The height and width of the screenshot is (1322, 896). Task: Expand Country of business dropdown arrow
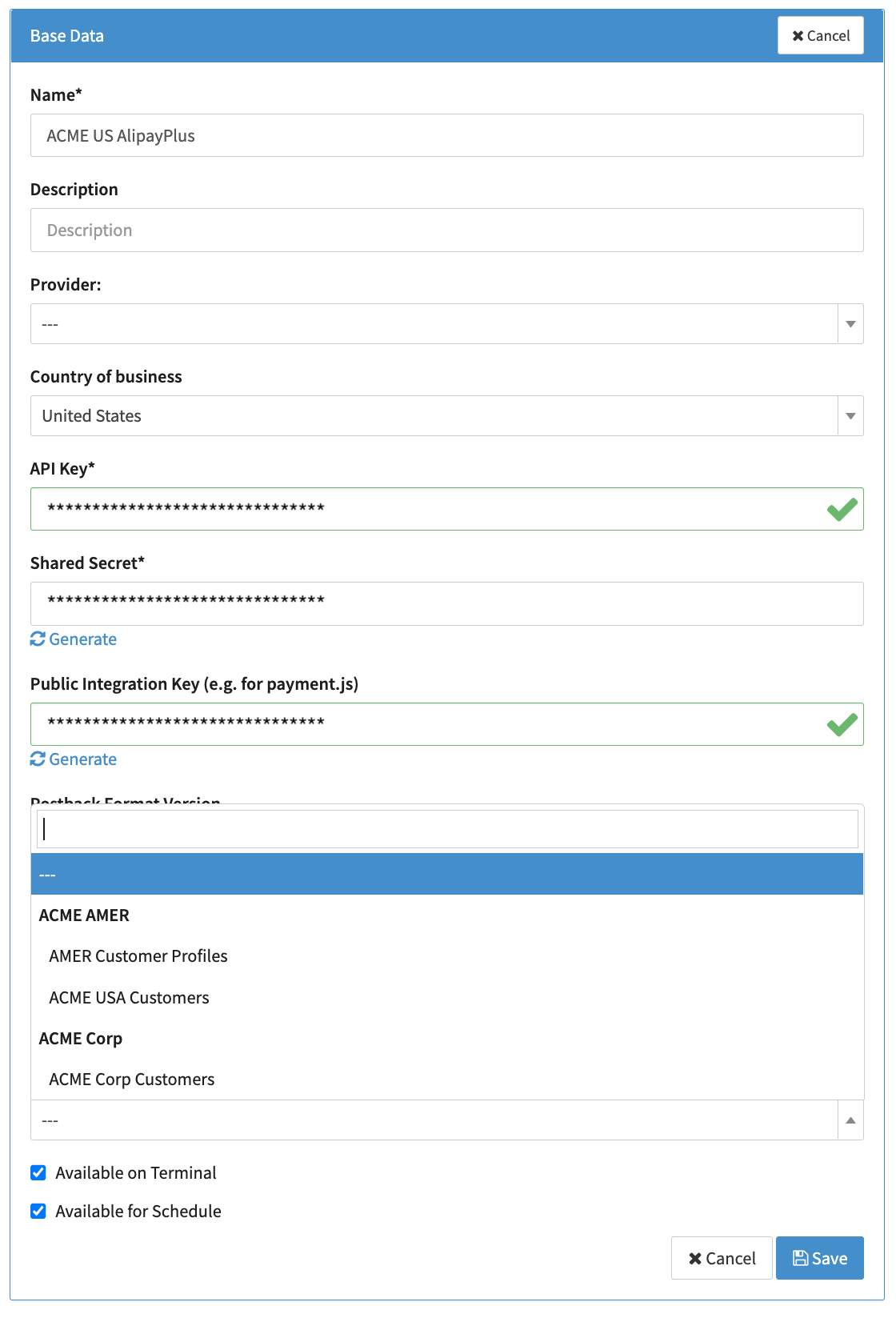850,416
